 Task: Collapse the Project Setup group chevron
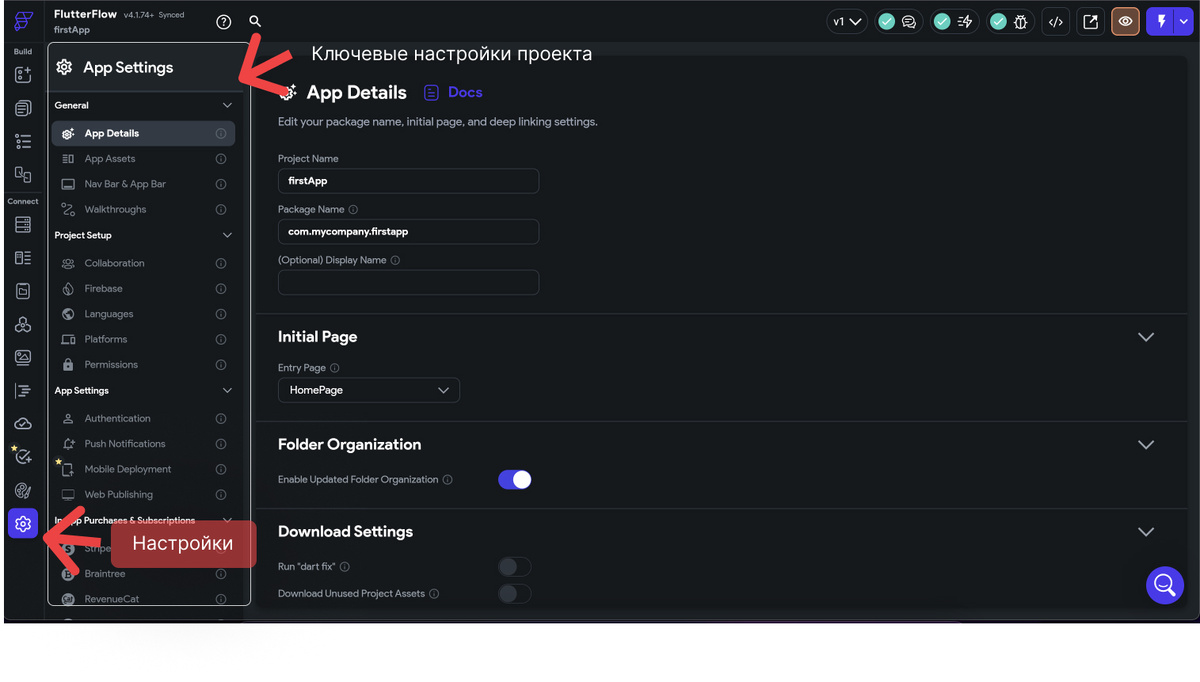227,236
